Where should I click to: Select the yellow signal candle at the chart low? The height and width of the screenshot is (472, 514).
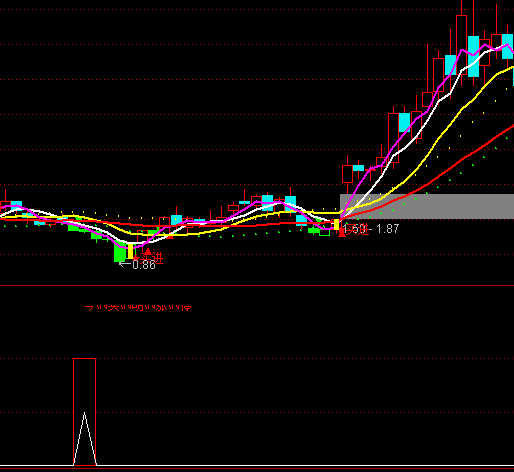[x=130, y=251]
